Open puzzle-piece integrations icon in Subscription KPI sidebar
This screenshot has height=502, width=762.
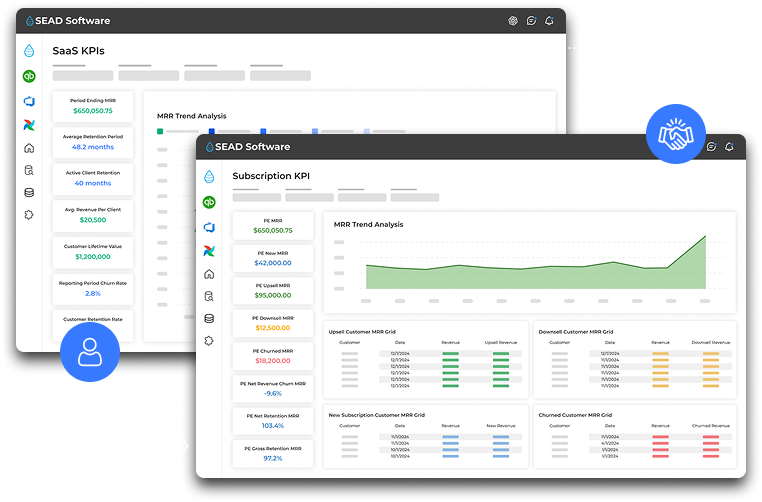tap(209, 341)
